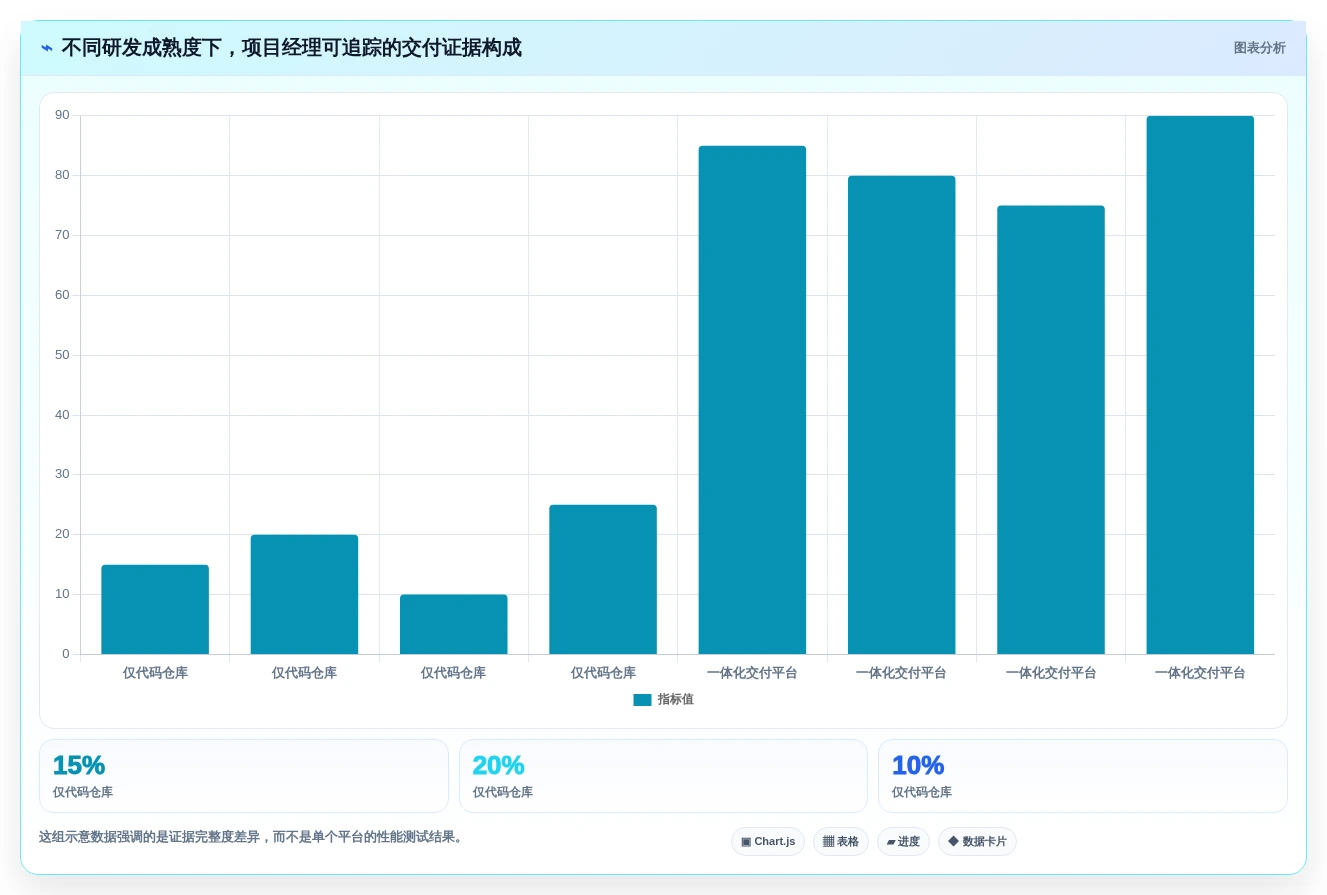The image size is (1327, 895).
Task: Click the y-axis label 90
Action: (62, 115)
